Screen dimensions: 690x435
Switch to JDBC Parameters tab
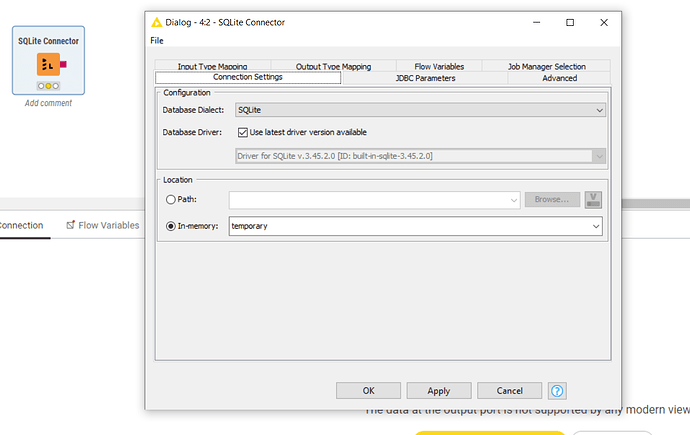(x=425, y=78)
